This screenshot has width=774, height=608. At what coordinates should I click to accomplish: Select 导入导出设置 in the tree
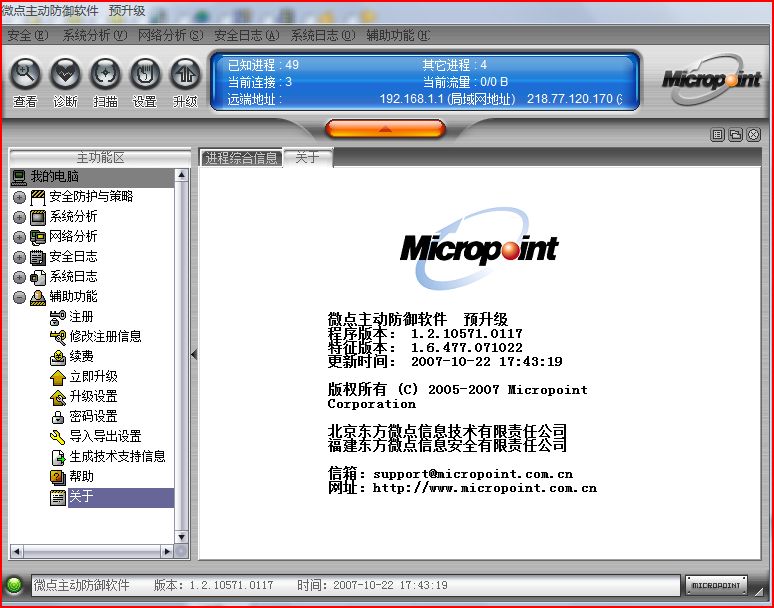(105, 436)
